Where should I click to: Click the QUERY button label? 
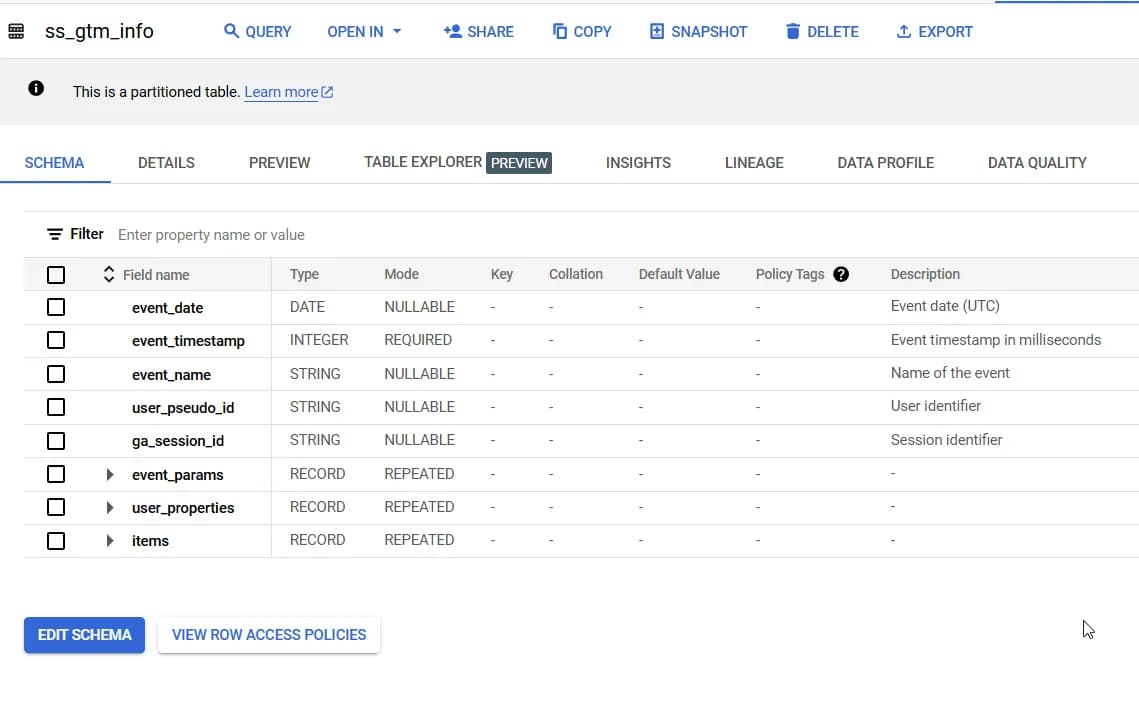[268, 32]
